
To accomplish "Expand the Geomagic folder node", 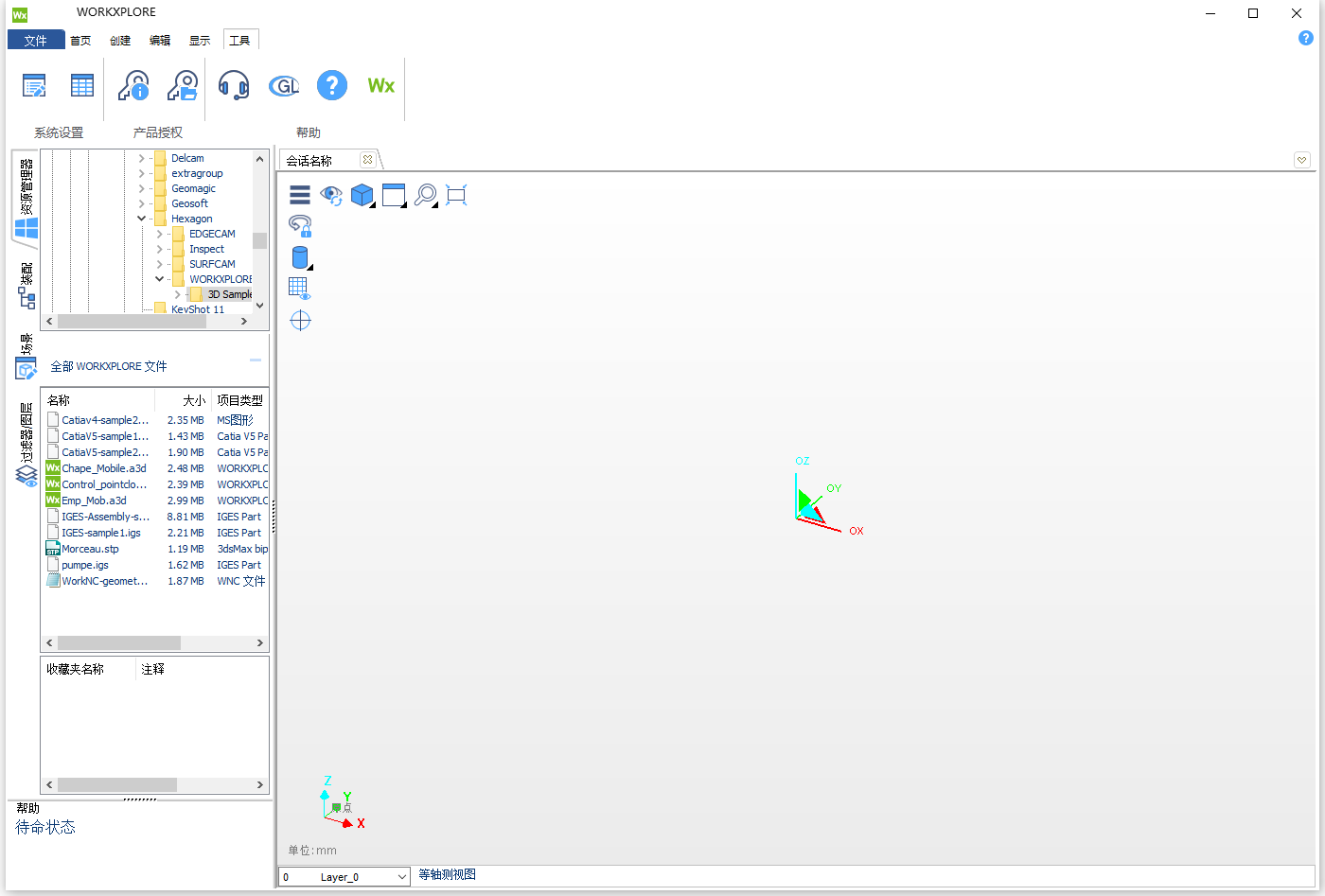I will coord(142,188).
